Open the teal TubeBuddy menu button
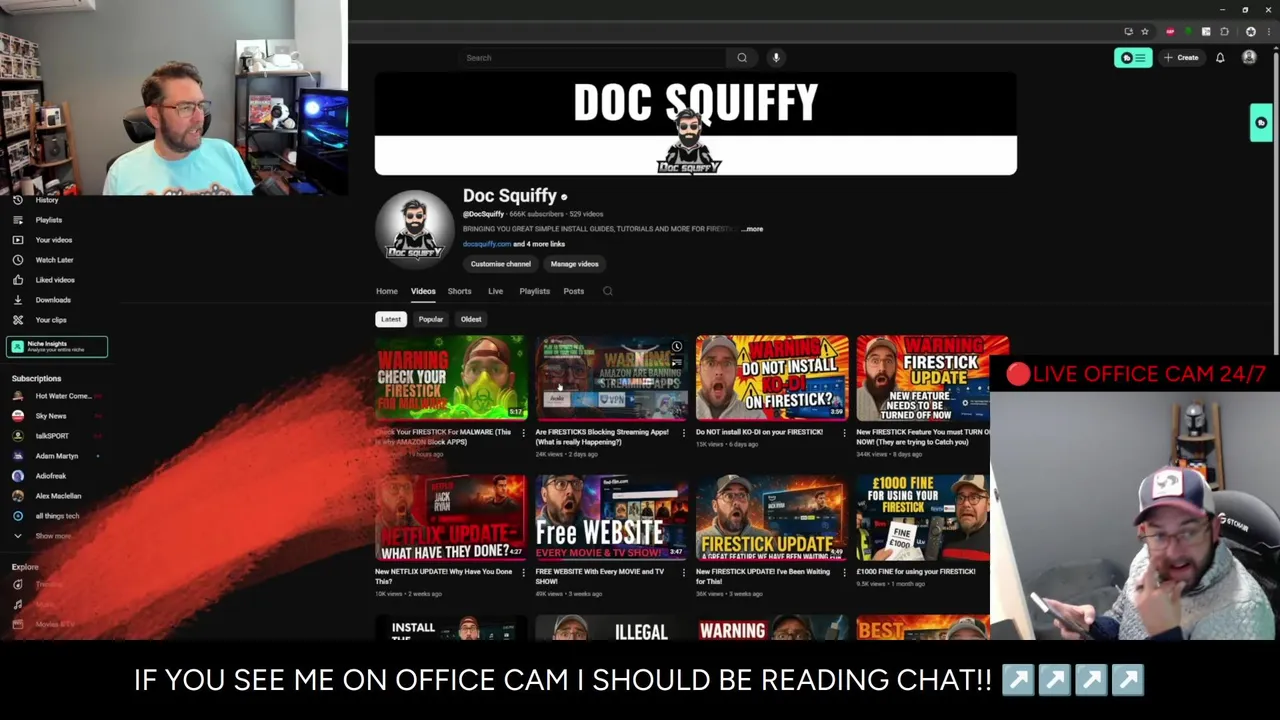Viewport: 1280px width, 720px height. click(x=1133, y=58)
